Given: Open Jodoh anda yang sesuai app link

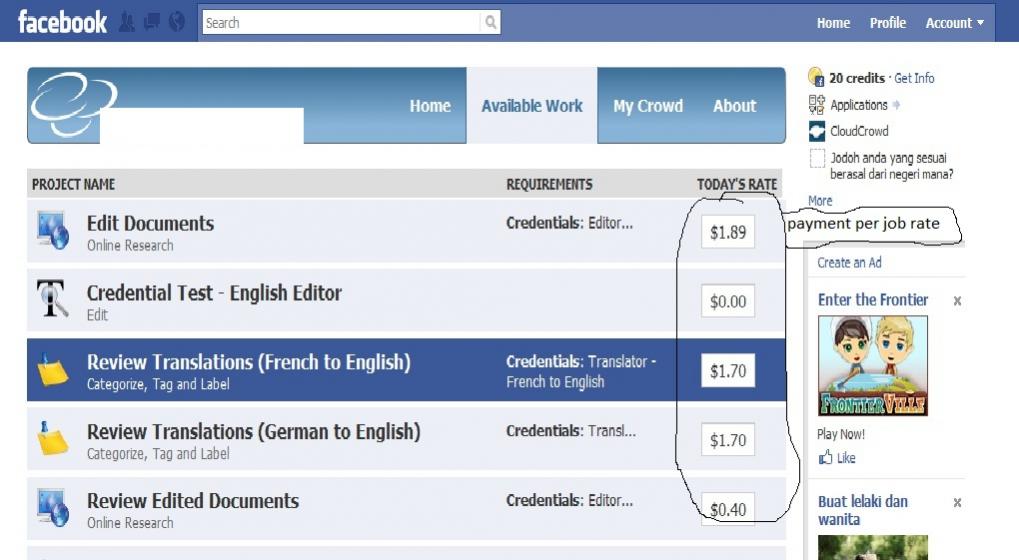Looking at the screenshot, I should point(891,166).
